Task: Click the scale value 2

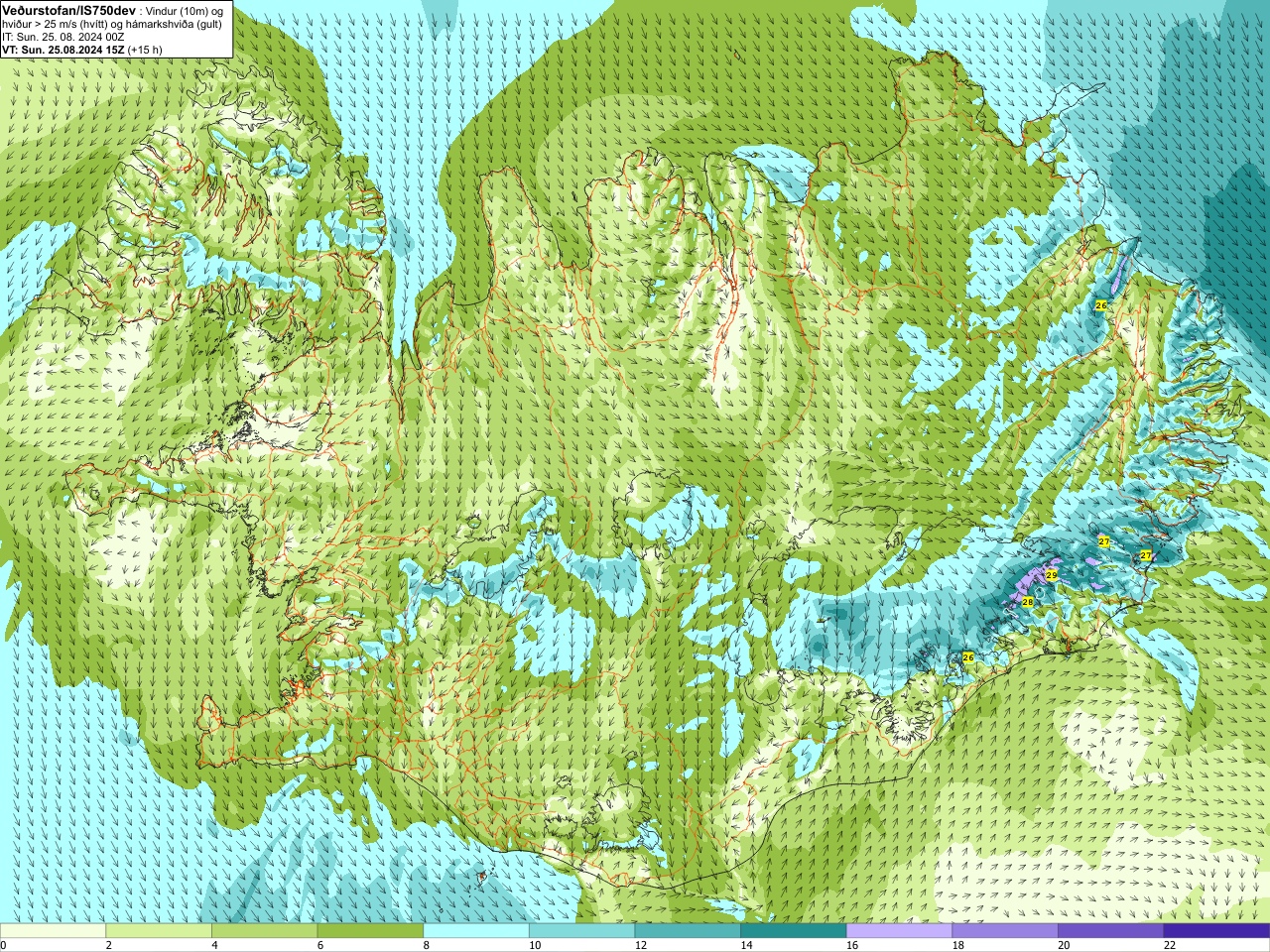Action: (x=109, y=945)
